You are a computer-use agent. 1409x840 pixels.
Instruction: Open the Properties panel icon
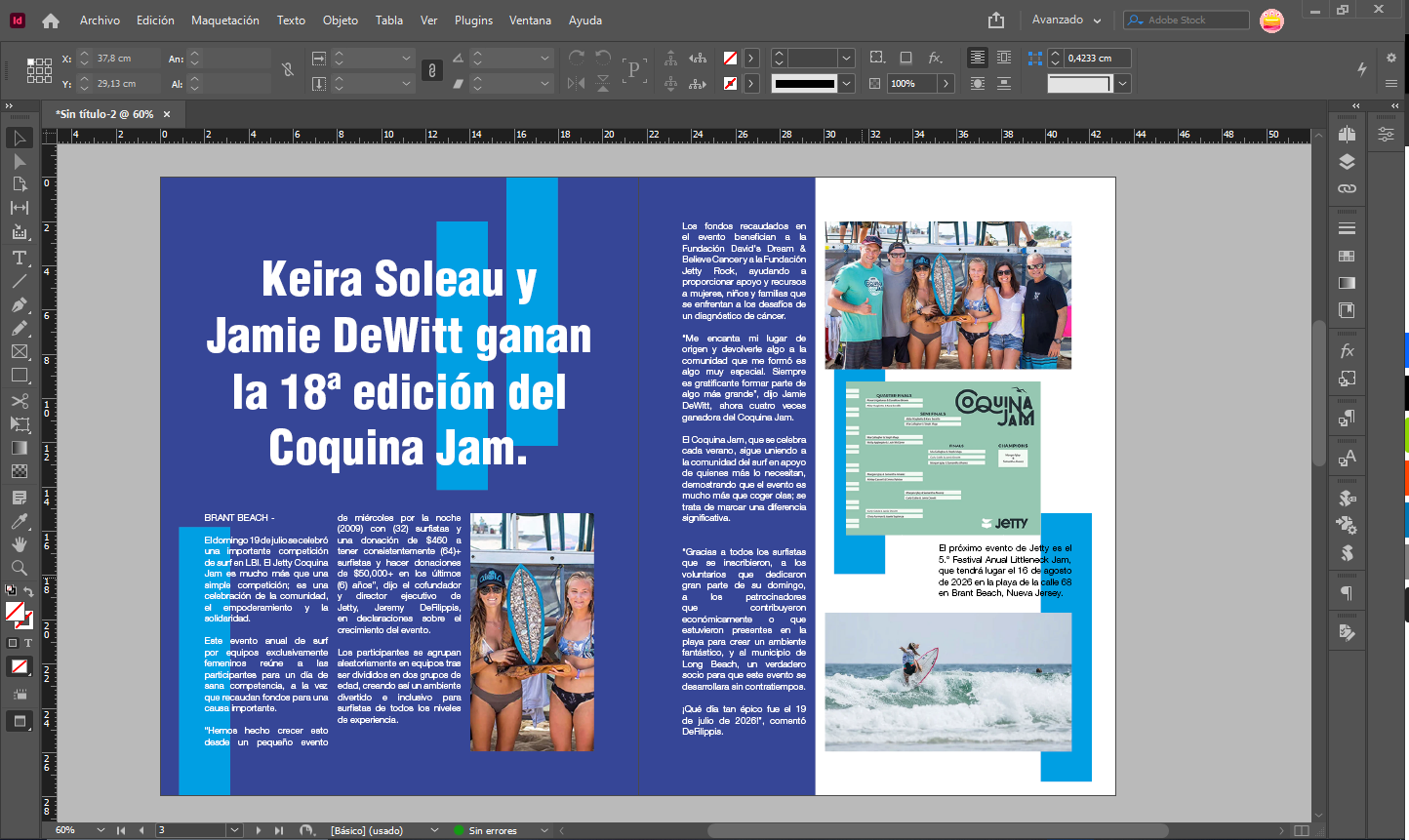click(1386, 135)
